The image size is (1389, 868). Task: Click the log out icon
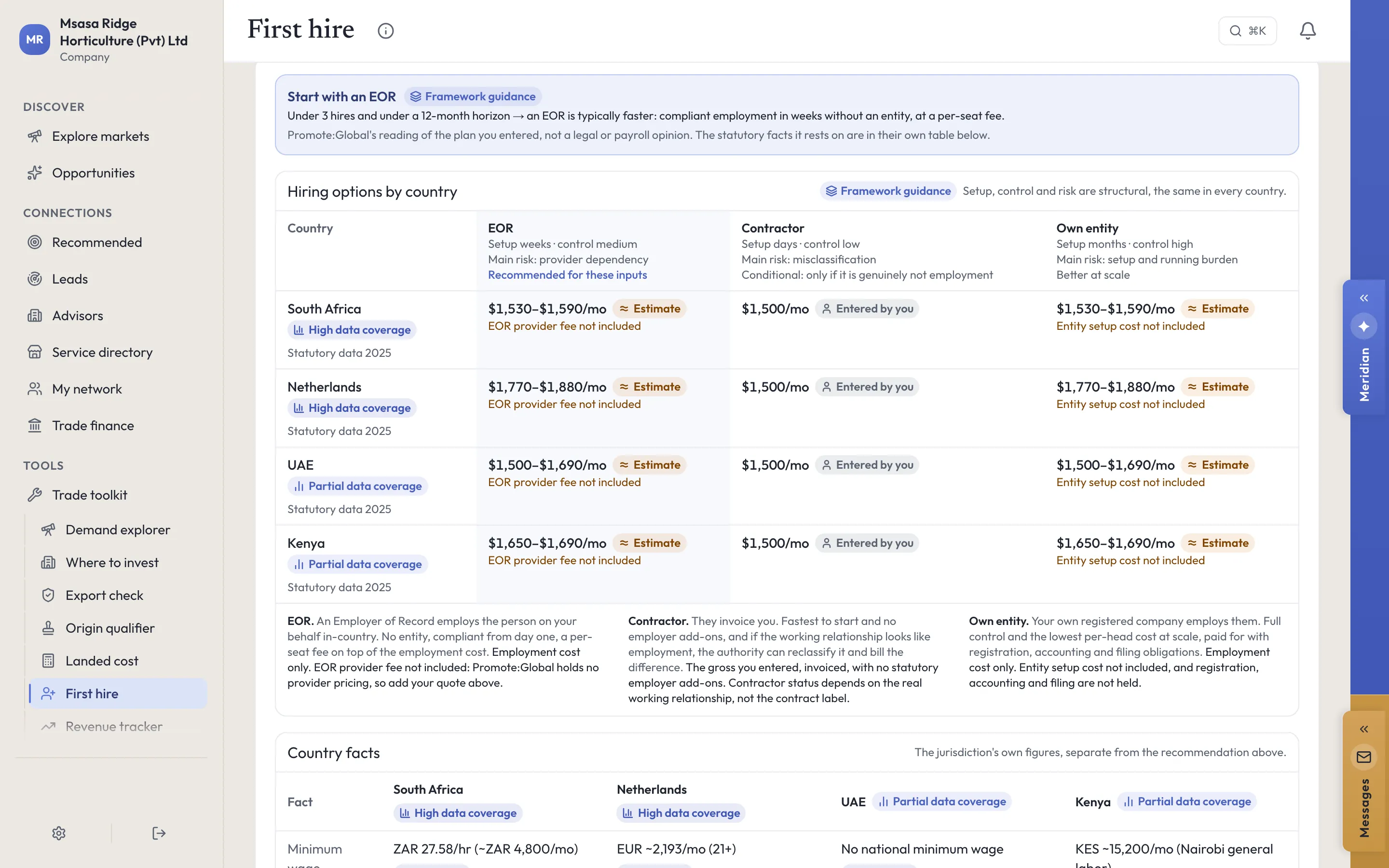pos(159,833)
